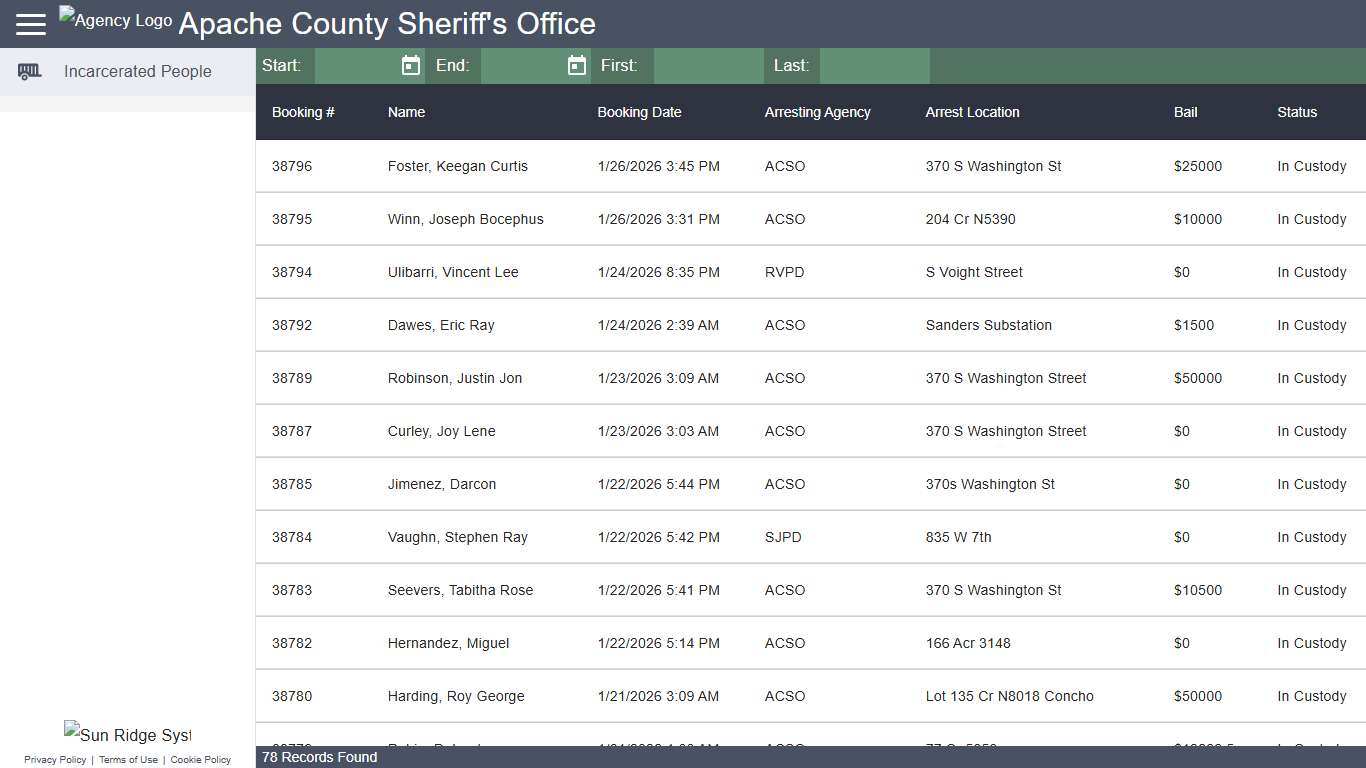Select the Incarcerated People jail icon

[x=29, y=71]
